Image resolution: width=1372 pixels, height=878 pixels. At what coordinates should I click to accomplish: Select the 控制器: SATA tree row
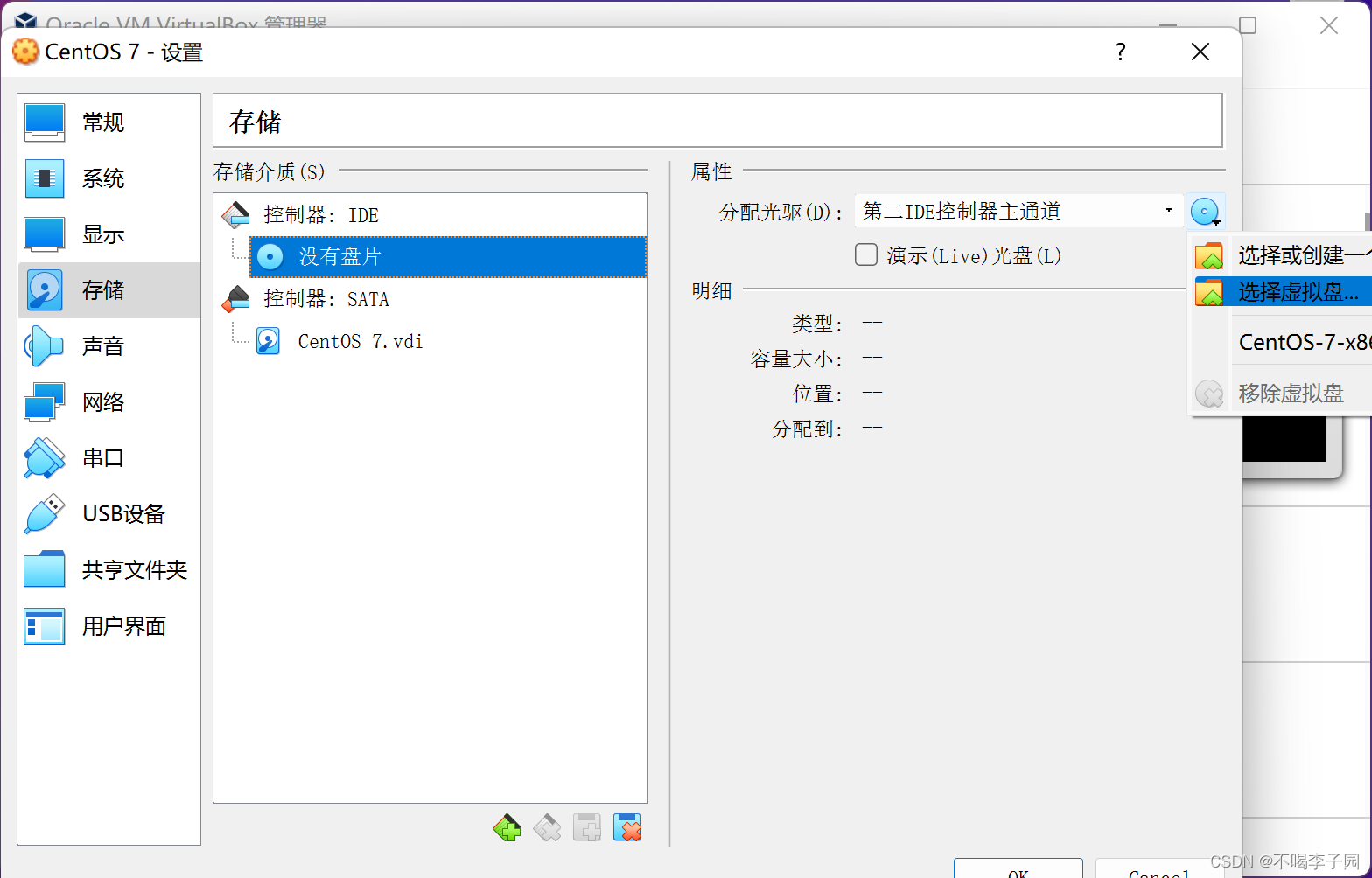click(x=430, y=299)
